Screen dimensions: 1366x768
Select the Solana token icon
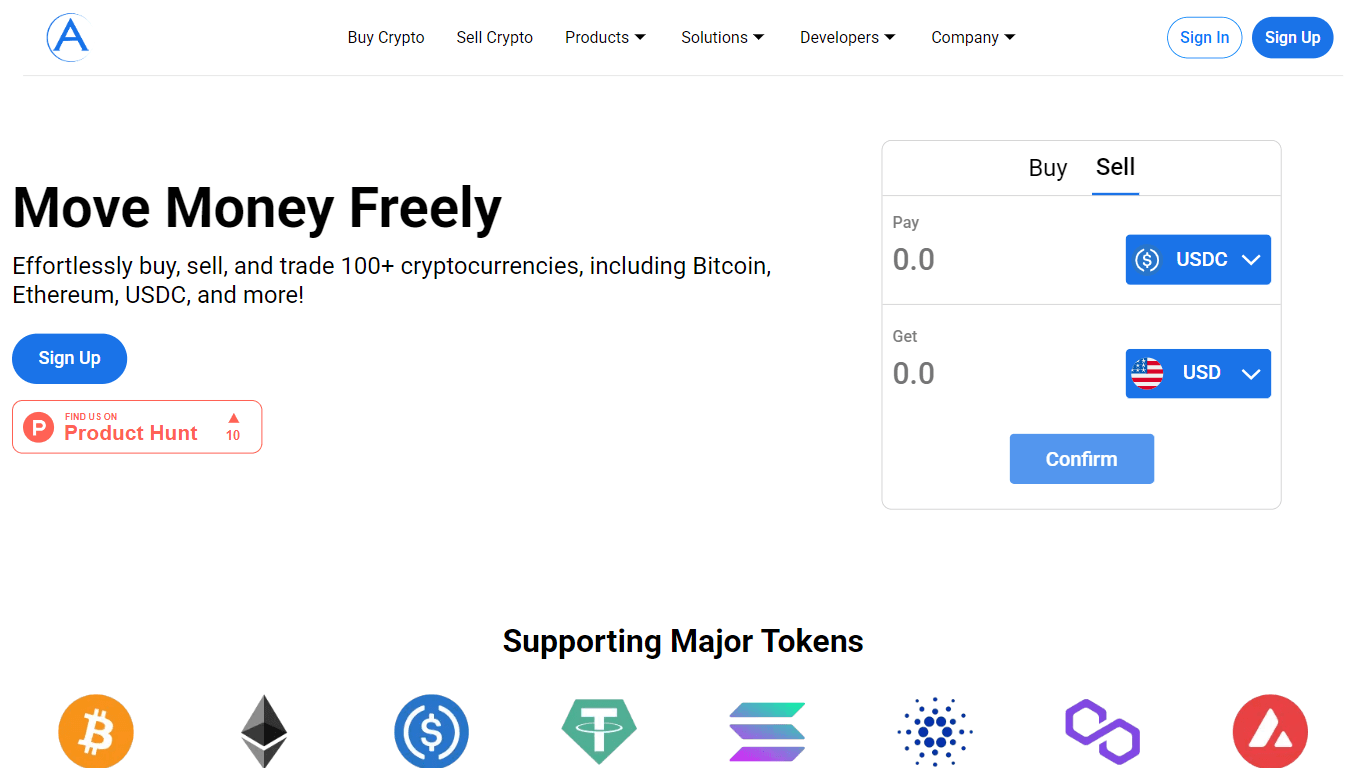click(767, 732)
